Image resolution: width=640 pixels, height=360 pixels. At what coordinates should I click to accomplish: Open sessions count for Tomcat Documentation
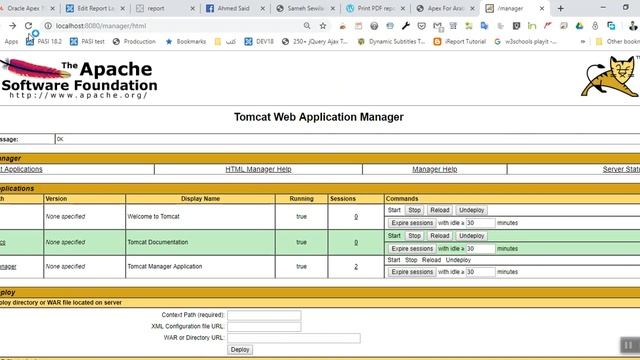click(356, 242)
